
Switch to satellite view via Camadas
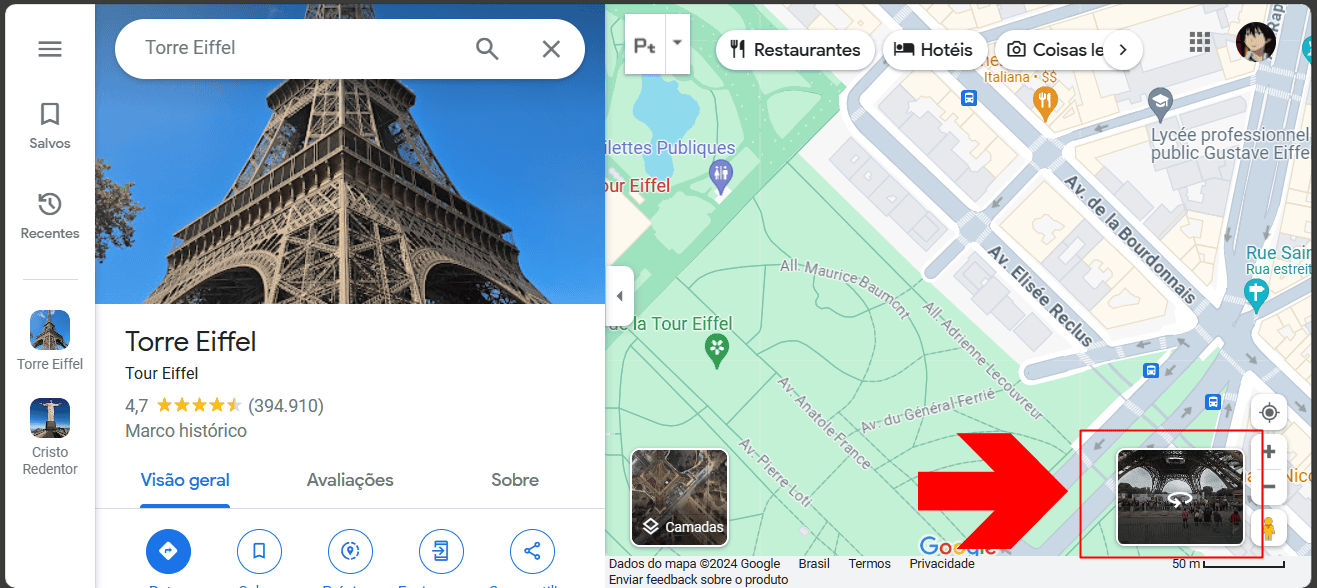679,497
